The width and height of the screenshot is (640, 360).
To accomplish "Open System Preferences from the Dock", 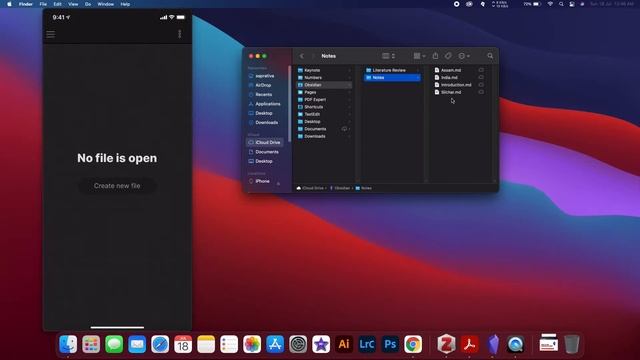I will [298, 344].
